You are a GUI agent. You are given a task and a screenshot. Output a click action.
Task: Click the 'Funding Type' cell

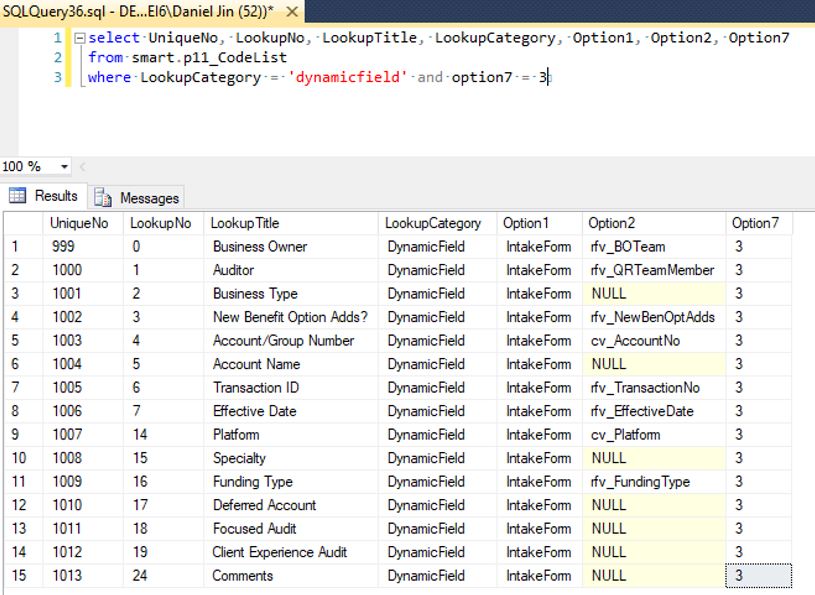tap(291, 482)
